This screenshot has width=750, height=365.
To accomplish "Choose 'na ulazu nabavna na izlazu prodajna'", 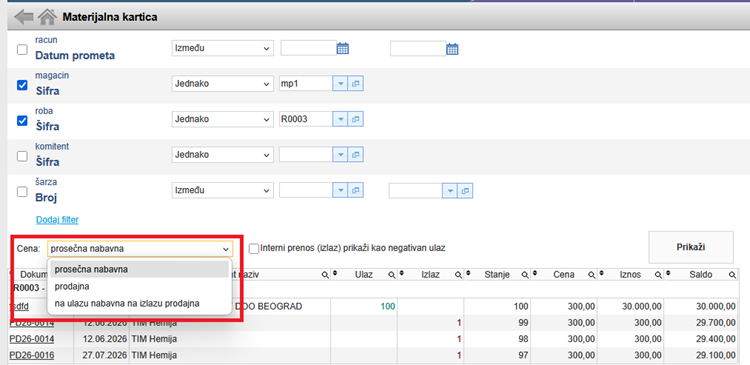I will click(140, 303).
